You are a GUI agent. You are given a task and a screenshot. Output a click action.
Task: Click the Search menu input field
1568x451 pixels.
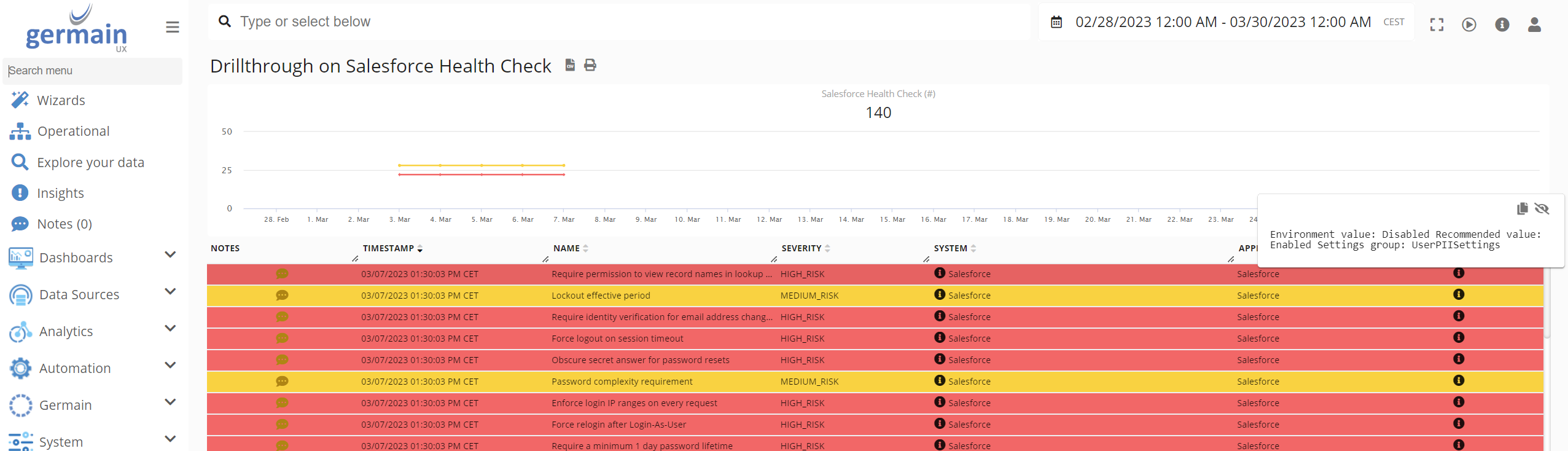coord(93,71)
